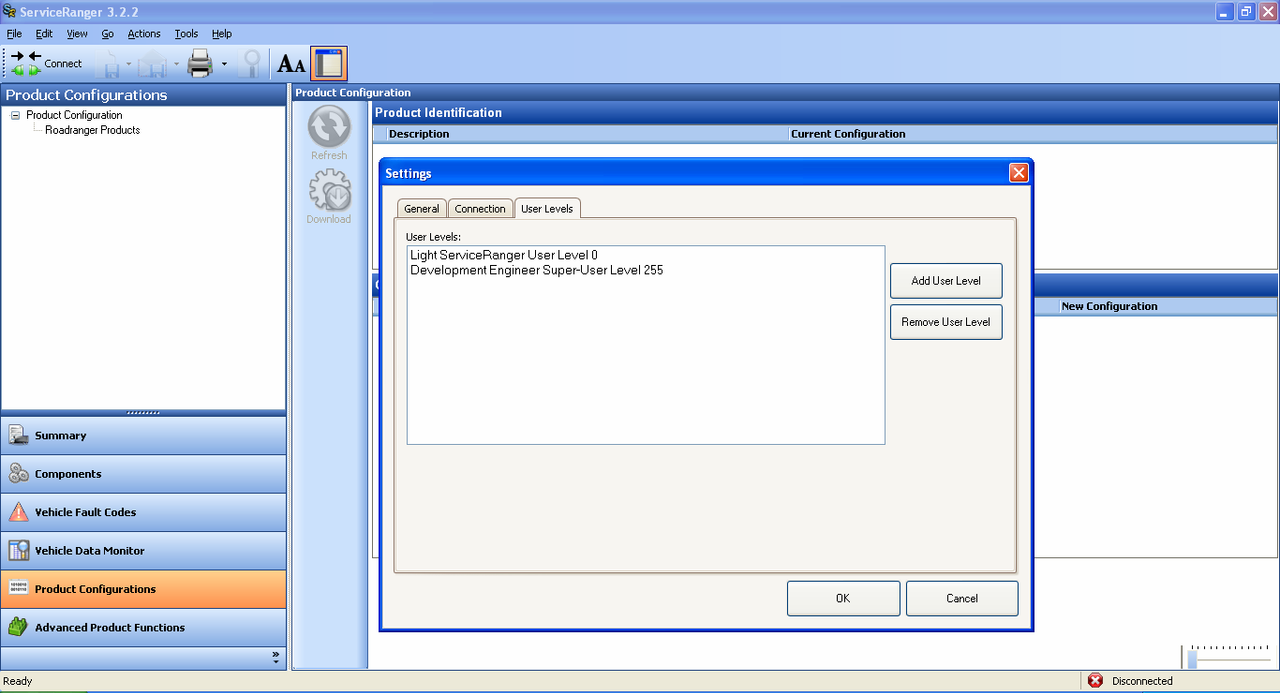Screen dimensions: 1280x693
Task: Open the Edit menu
Action: coord(44,33)
